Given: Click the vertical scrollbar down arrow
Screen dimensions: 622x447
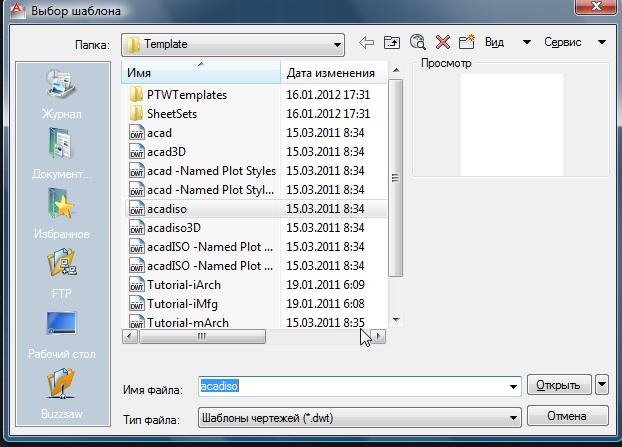Looking at the screenshot, I should (x=395, y=320).
